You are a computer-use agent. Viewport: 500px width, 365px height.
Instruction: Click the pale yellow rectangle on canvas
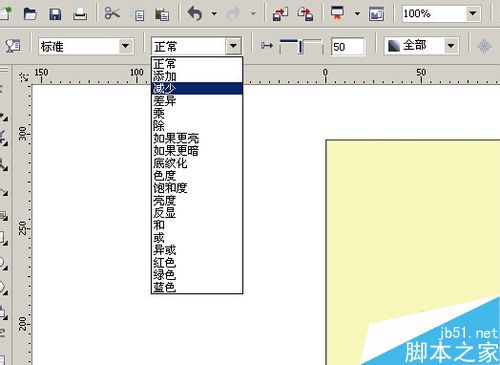pos(413,227)
